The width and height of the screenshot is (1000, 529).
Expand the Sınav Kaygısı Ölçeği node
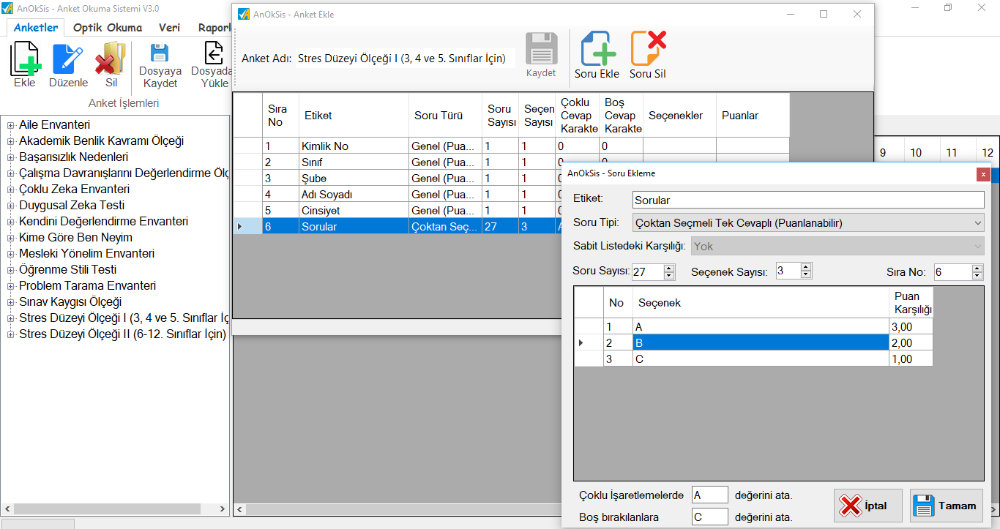10,302
